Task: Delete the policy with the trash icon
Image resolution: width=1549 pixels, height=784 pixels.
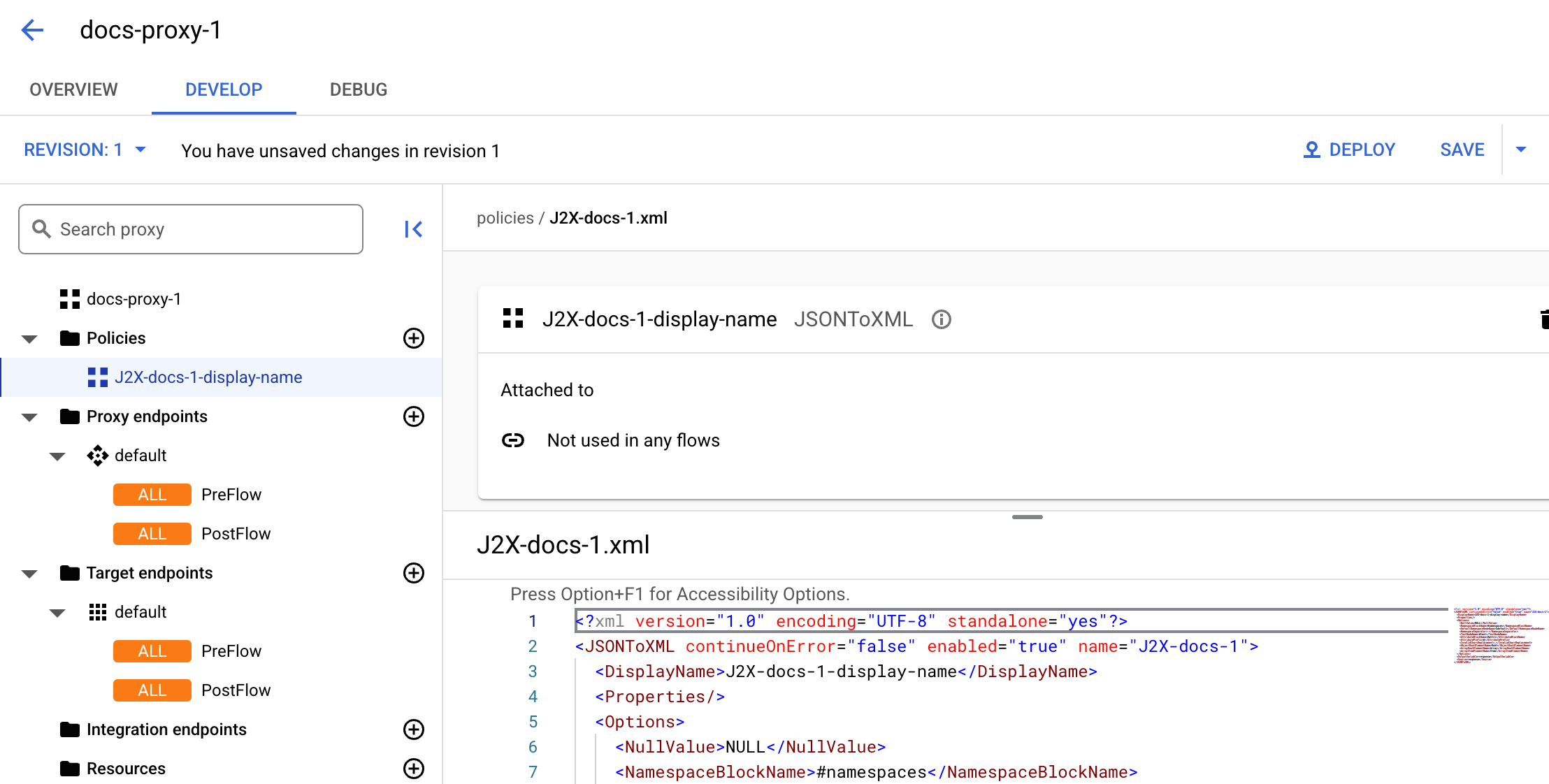Action: (1544, 319)
